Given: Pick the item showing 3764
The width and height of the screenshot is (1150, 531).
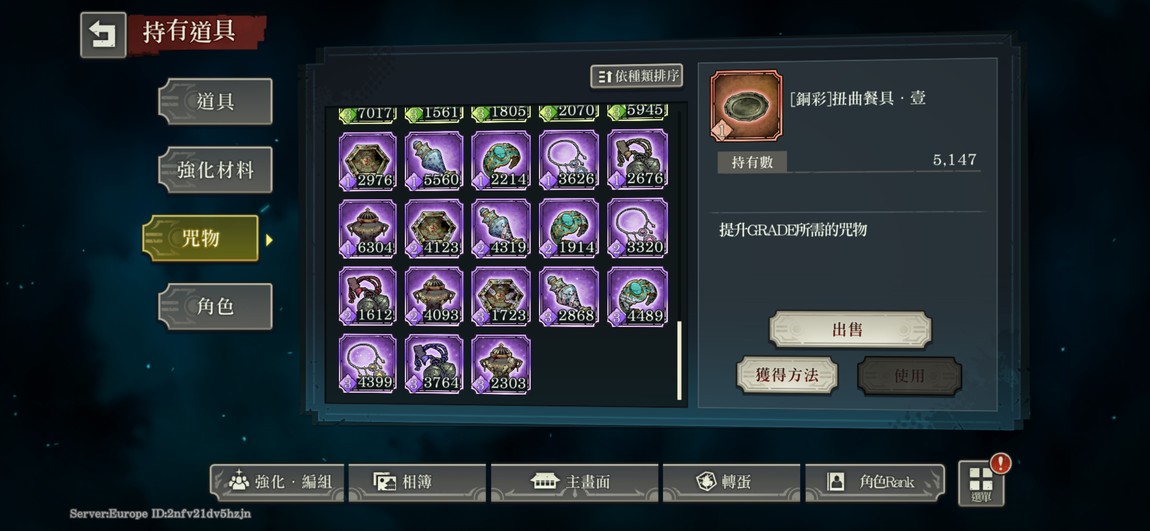Looking at the screenshot, I should [434, 364].
